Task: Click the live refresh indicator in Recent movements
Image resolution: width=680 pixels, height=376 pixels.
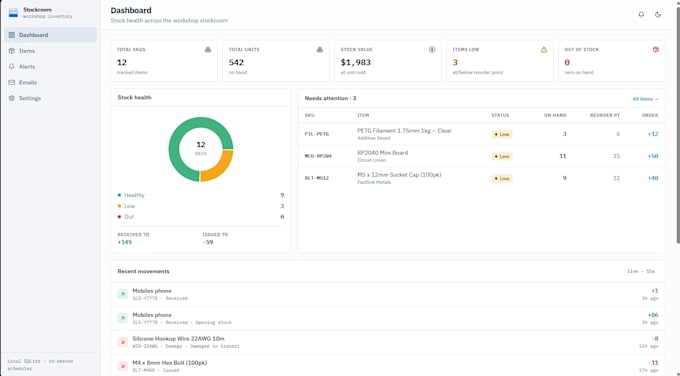Action: pyautogui.click(x=641, y=271)
